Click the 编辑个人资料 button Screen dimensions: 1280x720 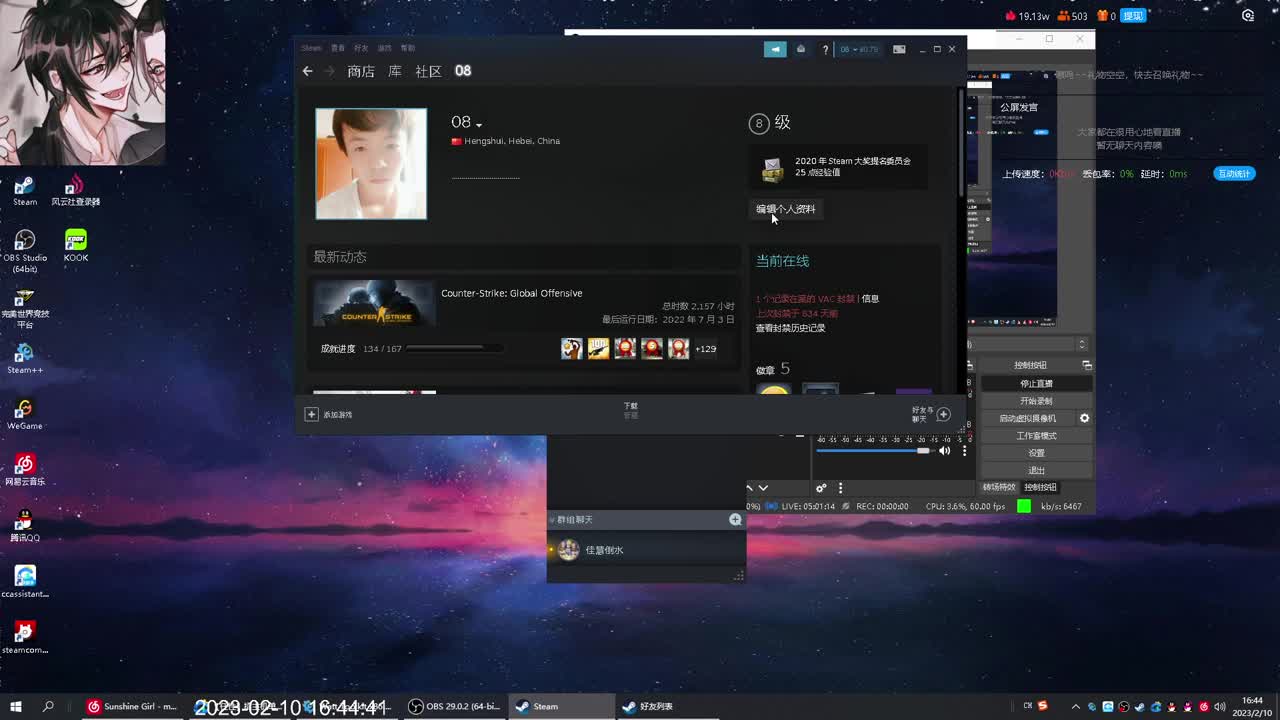[x=786, y=209]
